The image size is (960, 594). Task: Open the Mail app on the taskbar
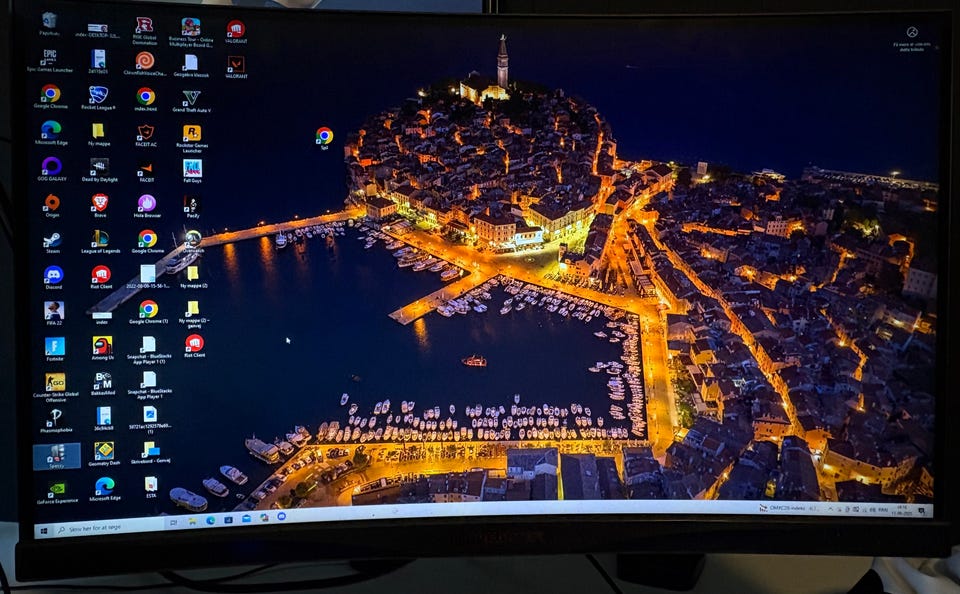pyautogui.click(x=246, y=518)
